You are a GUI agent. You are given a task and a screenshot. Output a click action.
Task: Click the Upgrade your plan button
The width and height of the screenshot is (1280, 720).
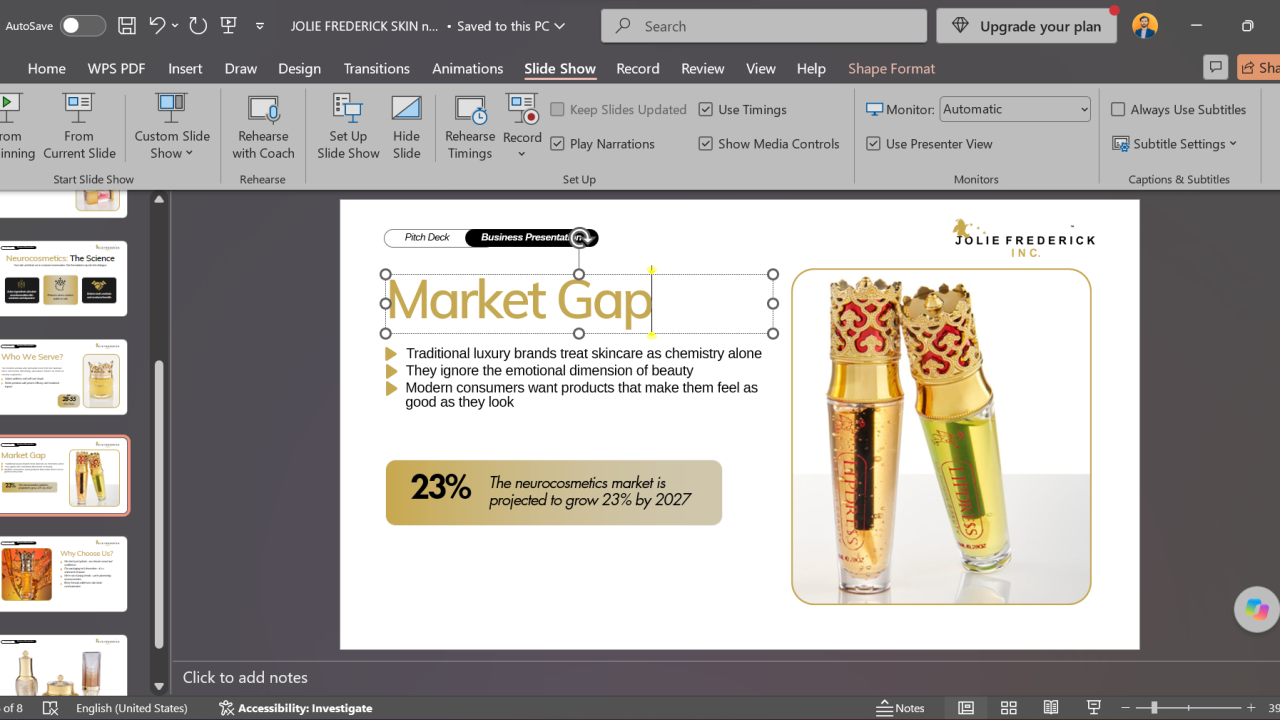pos(1029,26)
